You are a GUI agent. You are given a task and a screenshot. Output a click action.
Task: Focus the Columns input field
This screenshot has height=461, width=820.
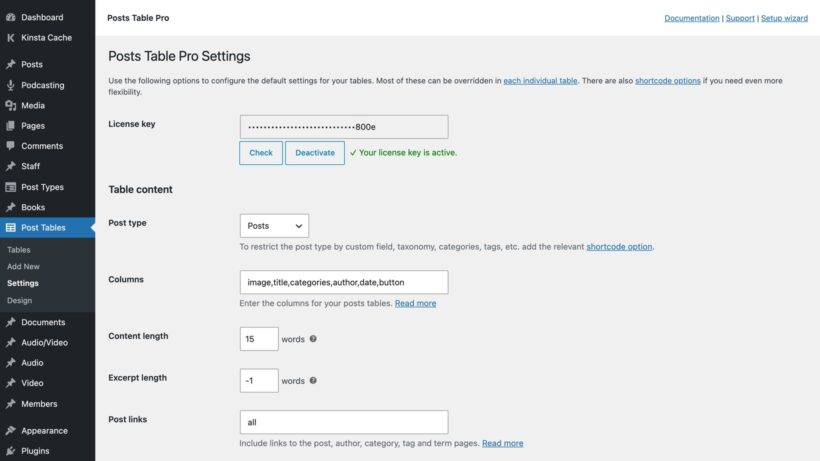[344, 282]
